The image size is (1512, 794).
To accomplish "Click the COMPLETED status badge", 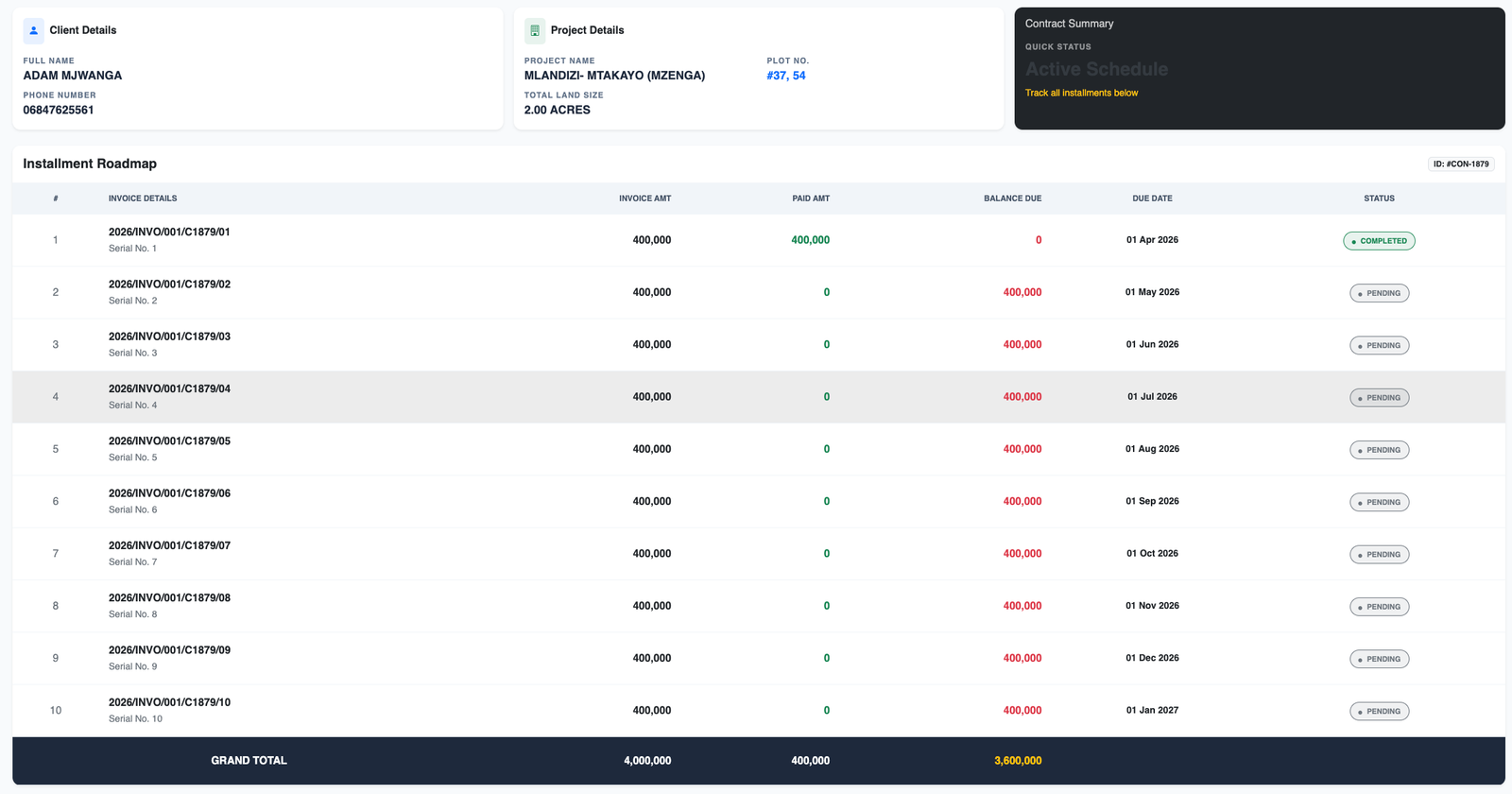I will click(1379, 241).
